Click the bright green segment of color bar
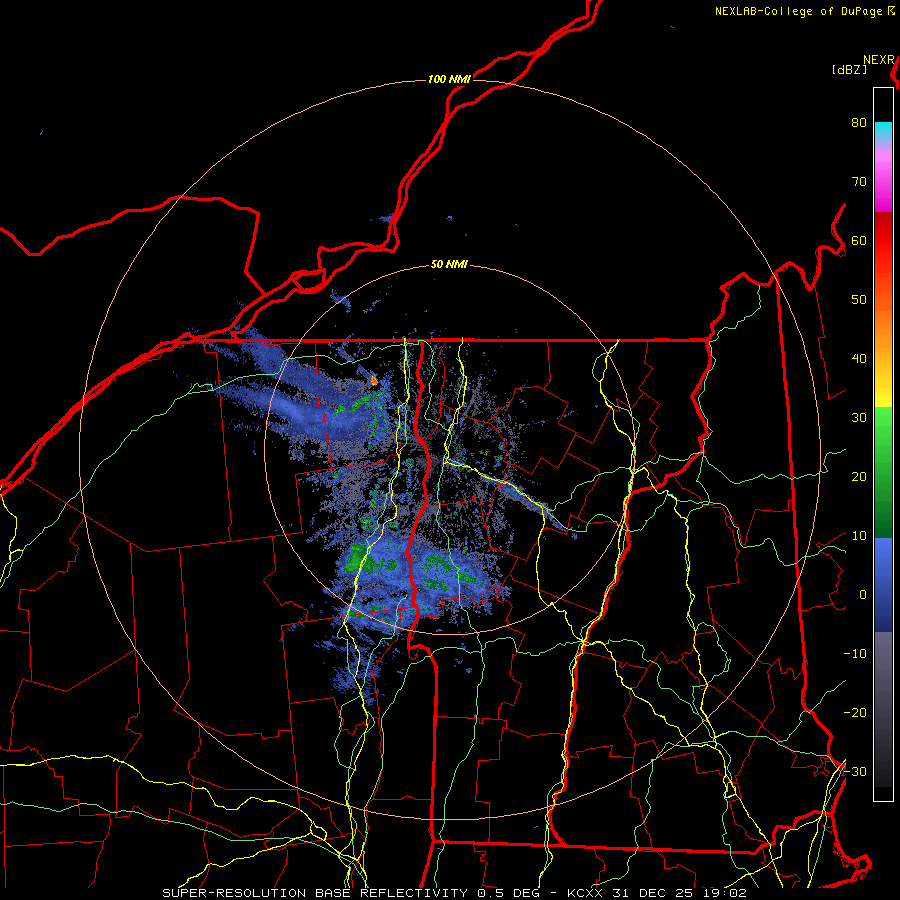The width and height of the screenshot is (900, 900). point(883,430)
